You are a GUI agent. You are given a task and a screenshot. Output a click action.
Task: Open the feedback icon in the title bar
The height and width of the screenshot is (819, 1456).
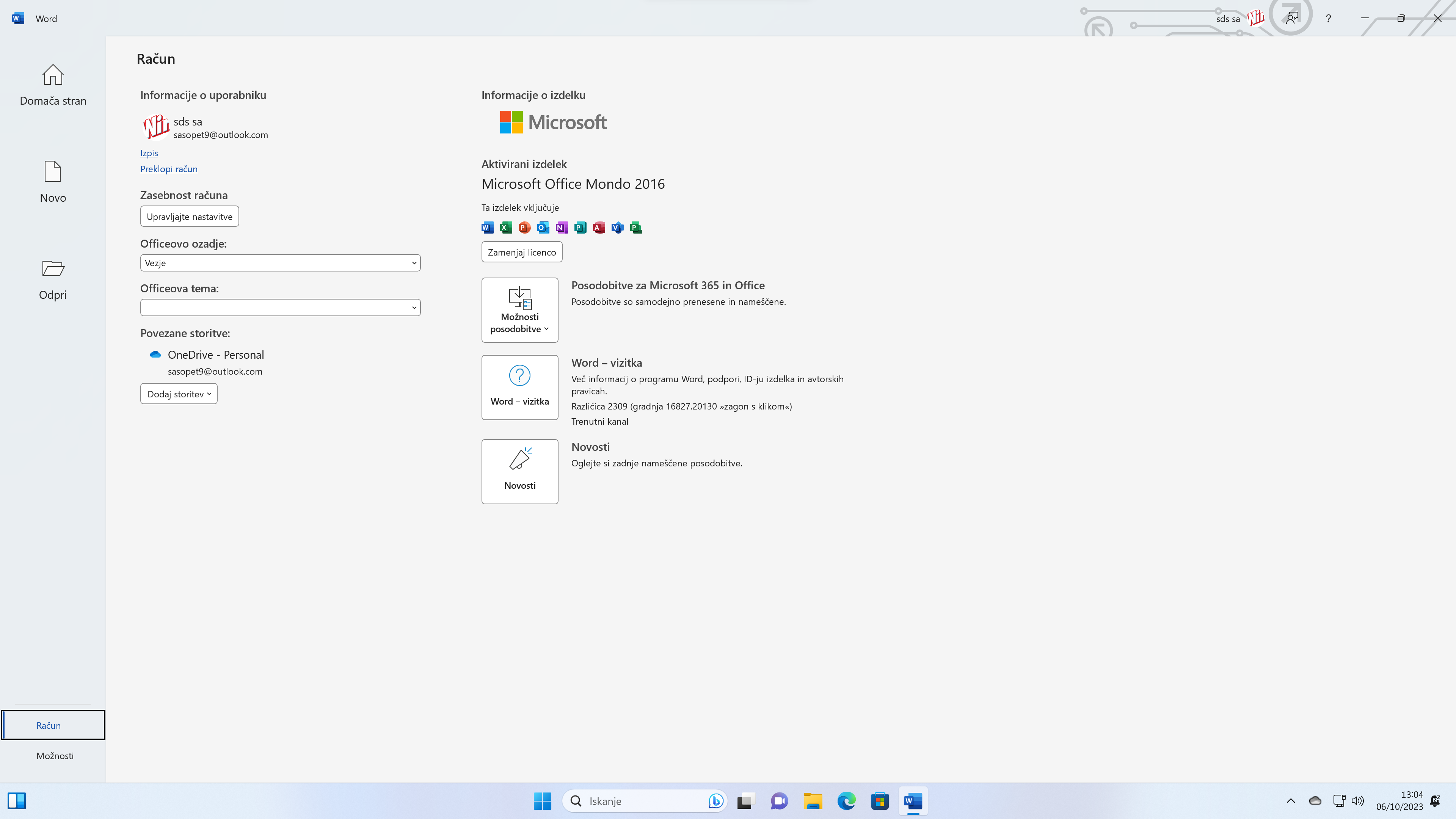click(1292, 18)
